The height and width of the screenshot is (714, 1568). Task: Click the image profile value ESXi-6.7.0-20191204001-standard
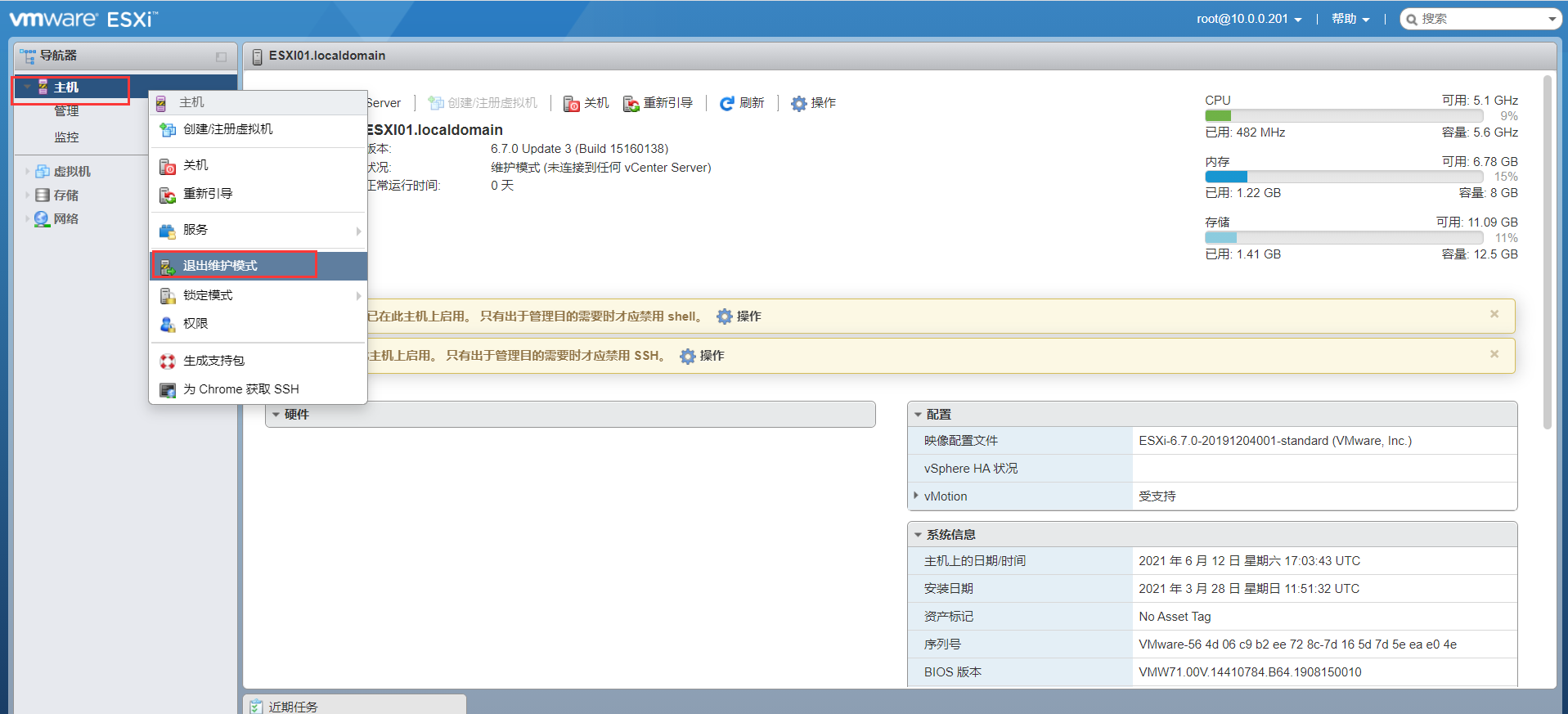(x=1275, y=441)
